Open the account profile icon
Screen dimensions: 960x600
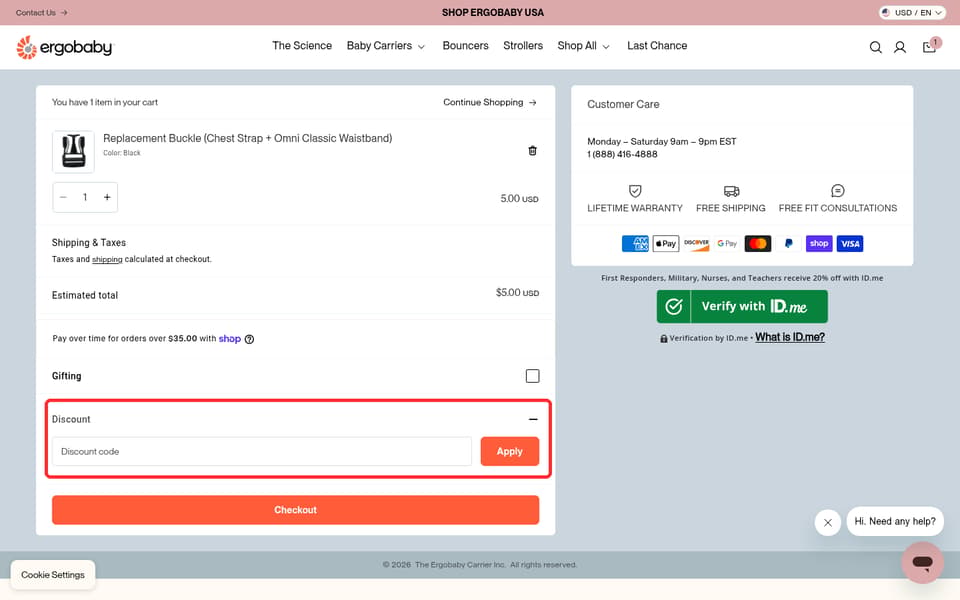[899, 47]
